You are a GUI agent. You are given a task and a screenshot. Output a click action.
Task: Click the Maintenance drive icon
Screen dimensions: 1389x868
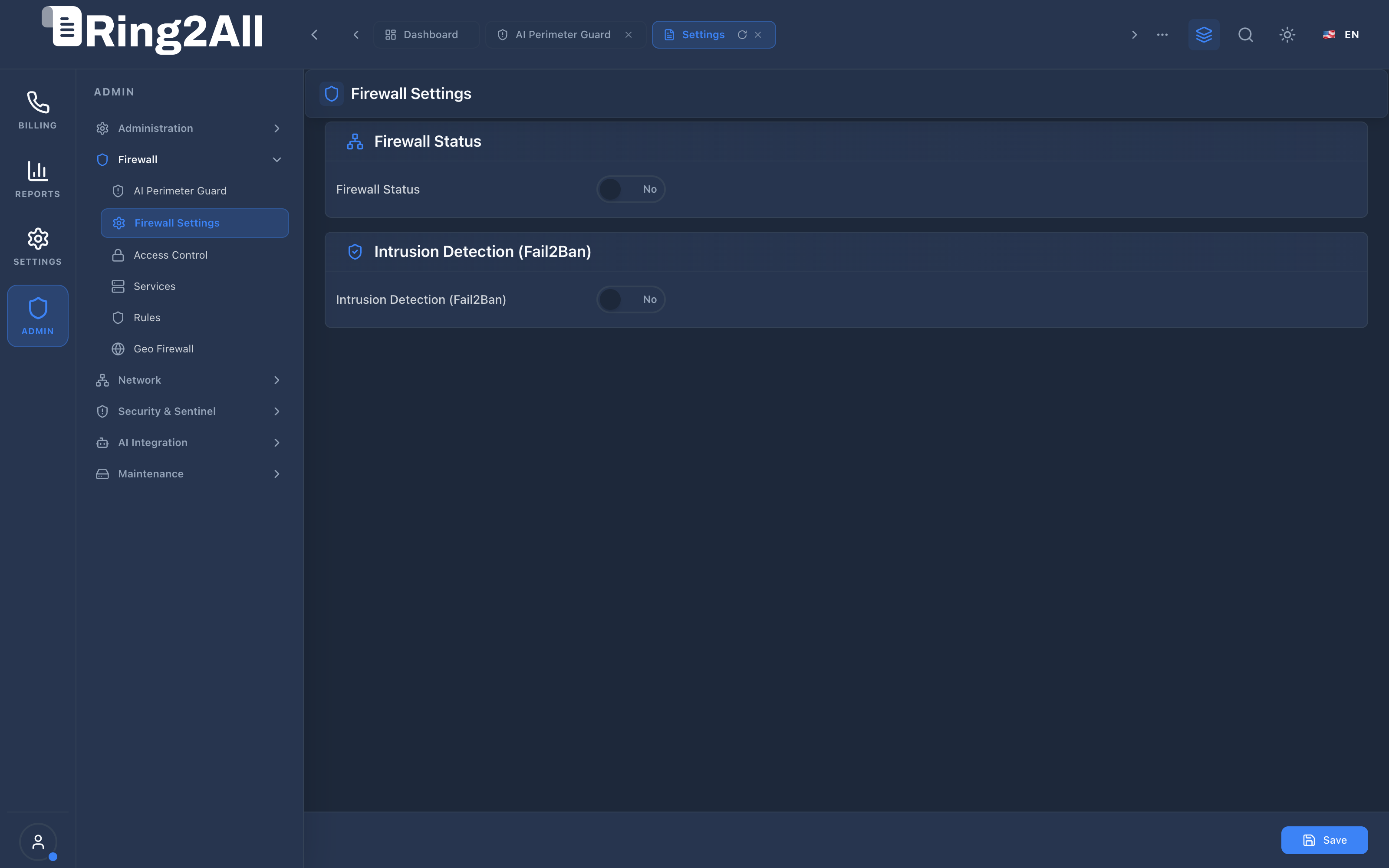click(102, 473)
